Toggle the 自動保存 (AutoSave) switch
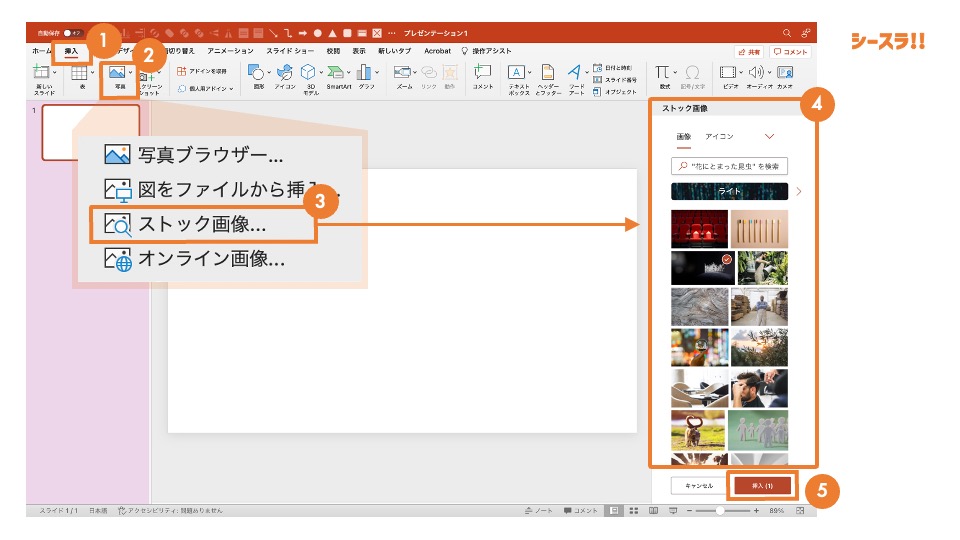Viewport: 960px width, 540px height. (x=72, y=33)
